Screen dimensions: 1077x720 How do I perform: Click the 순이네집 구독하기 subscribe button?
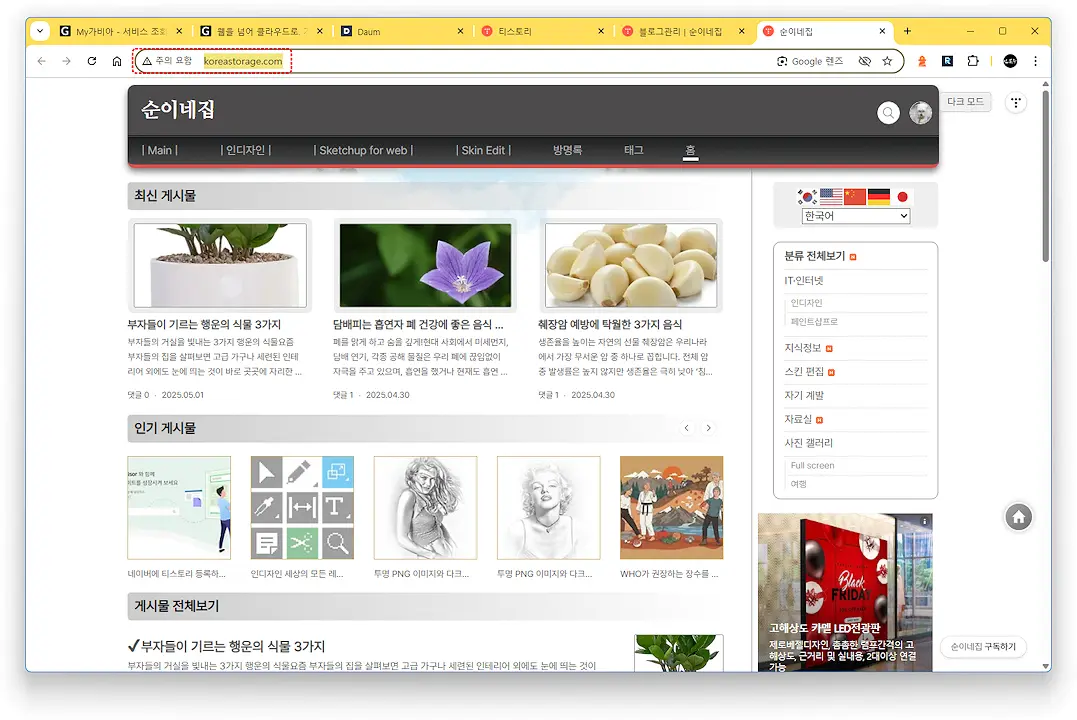[981, 646]
